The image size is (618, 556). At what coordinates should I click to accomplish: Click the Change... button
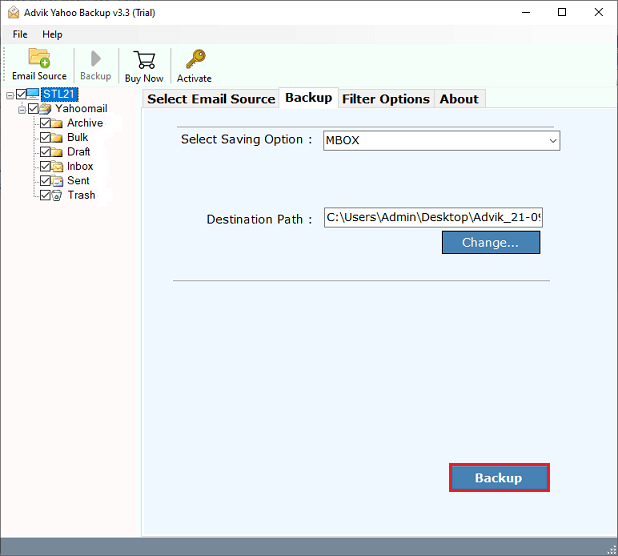point(491,242)
